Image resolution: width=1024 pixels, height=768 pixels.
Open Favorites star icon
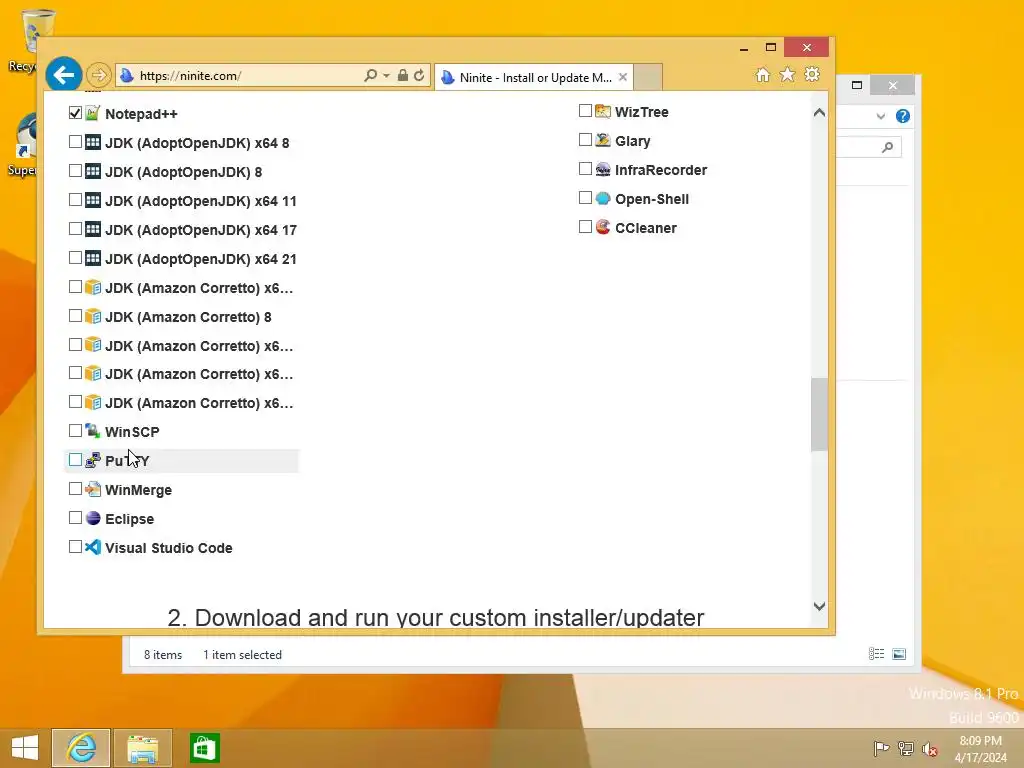[x=788, y=74]
